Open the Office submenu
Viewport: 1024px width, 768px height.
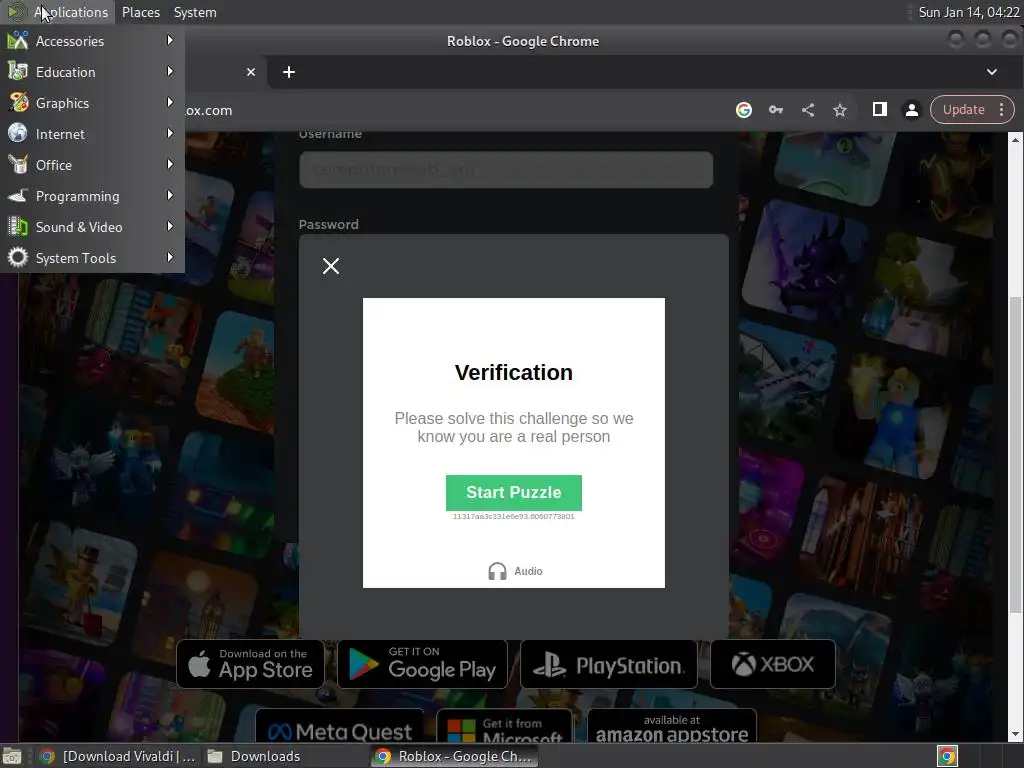tap(92, 165)
